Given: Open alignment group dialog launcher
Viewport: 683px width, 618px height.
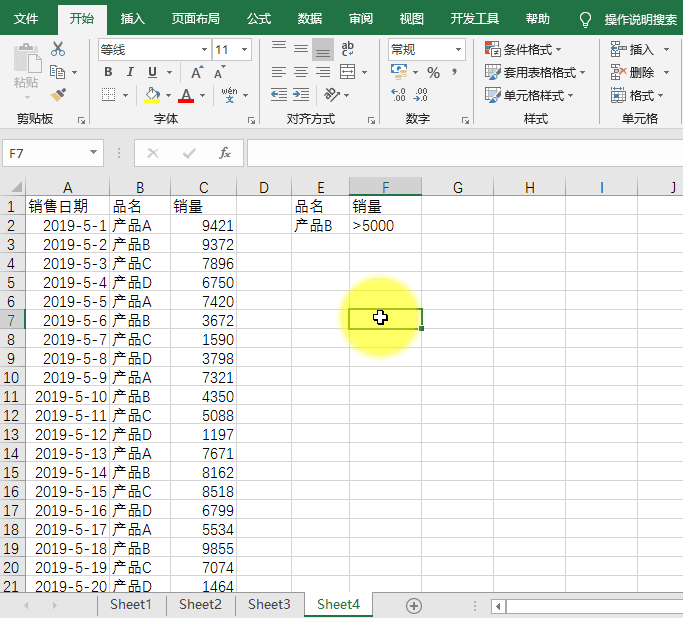Looking at the screenshot, I should (371, 120).
